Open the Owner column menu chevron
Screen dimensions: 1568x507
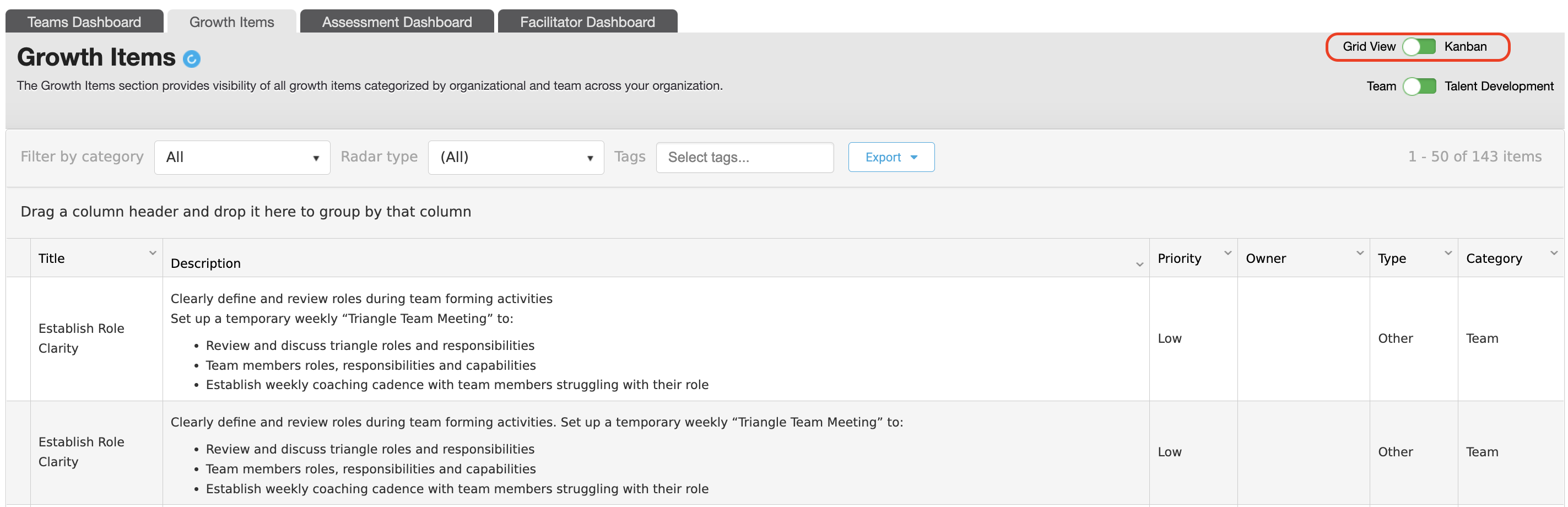pyautogui.click(x=1360, y=252)
